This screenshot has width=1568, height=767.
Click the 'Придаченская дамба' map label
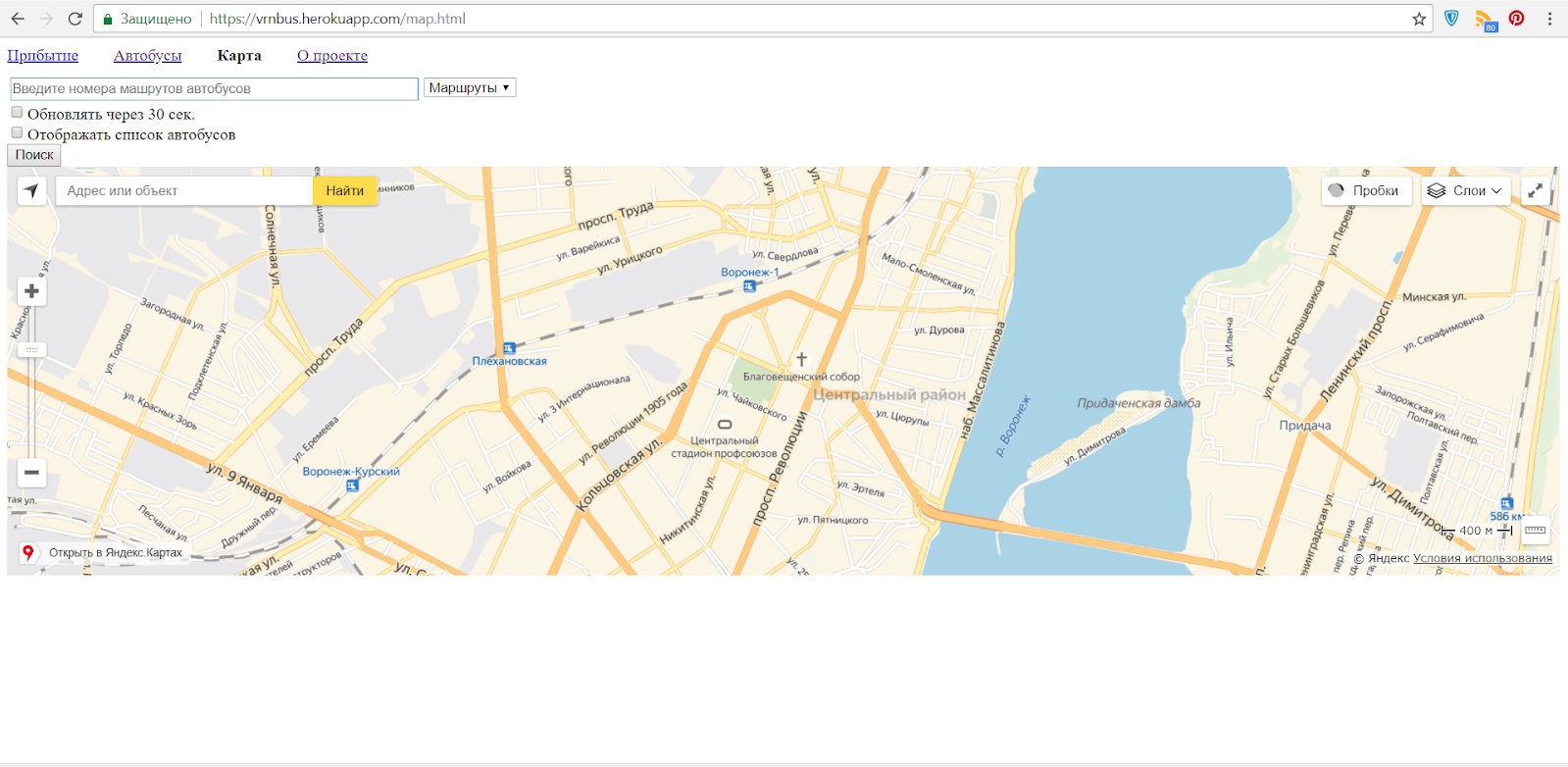[x=1138, y=403]
